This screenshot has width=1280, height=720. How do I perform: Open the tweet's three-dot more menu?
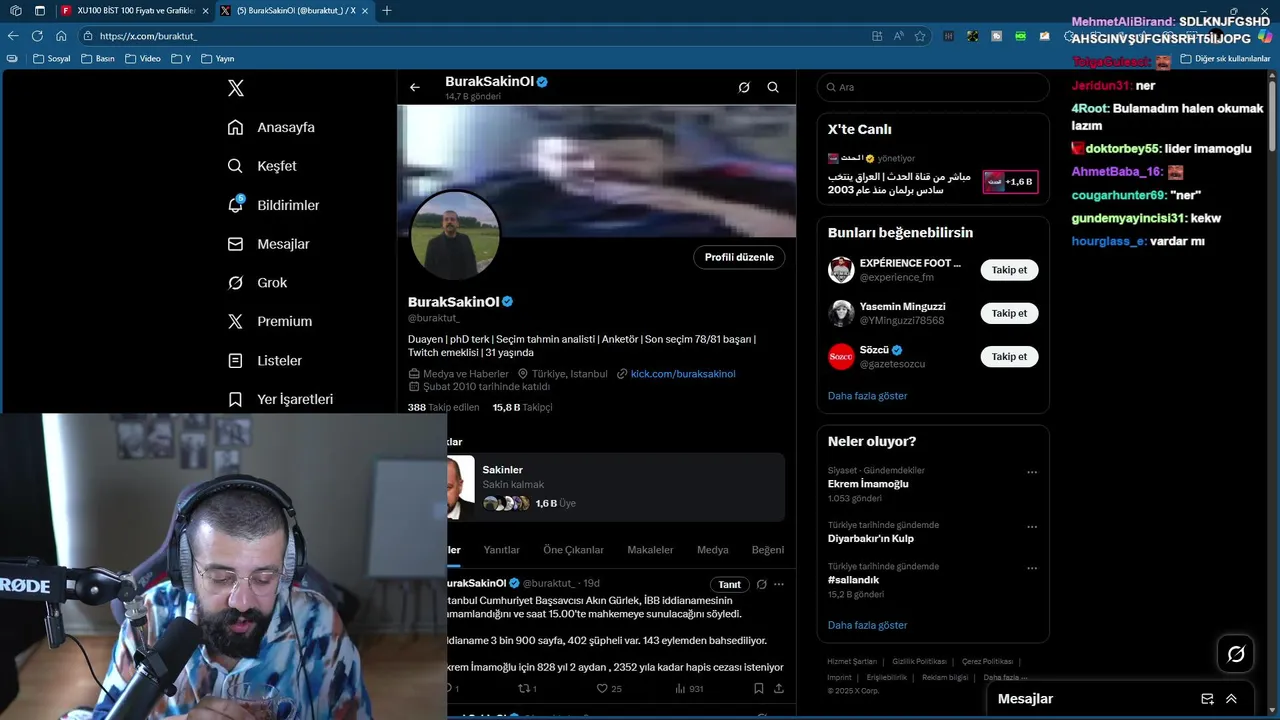[x=779, y=584]
